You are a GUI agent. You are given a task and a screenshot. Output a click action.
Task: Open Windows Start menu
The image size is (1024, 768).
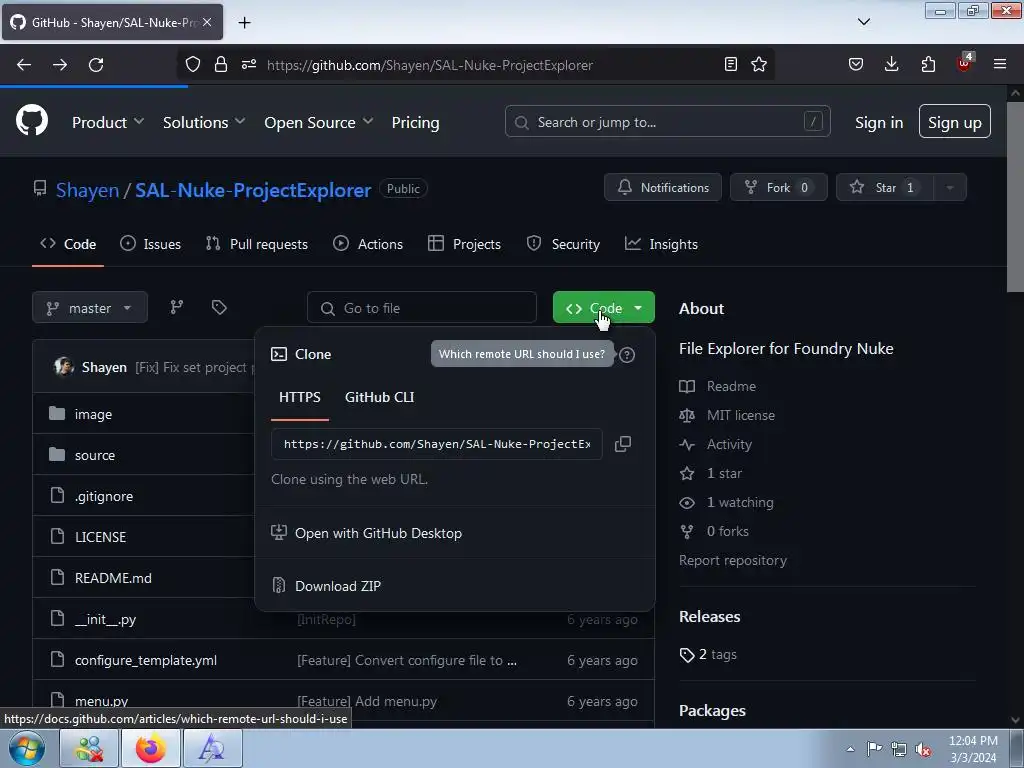27,748
